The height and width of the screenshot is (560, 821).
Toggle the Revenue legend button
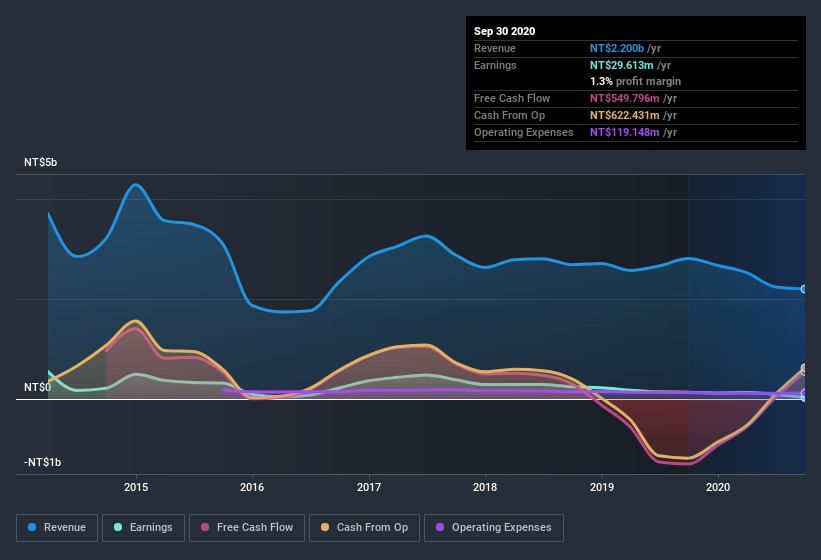(x=57, y=528)
